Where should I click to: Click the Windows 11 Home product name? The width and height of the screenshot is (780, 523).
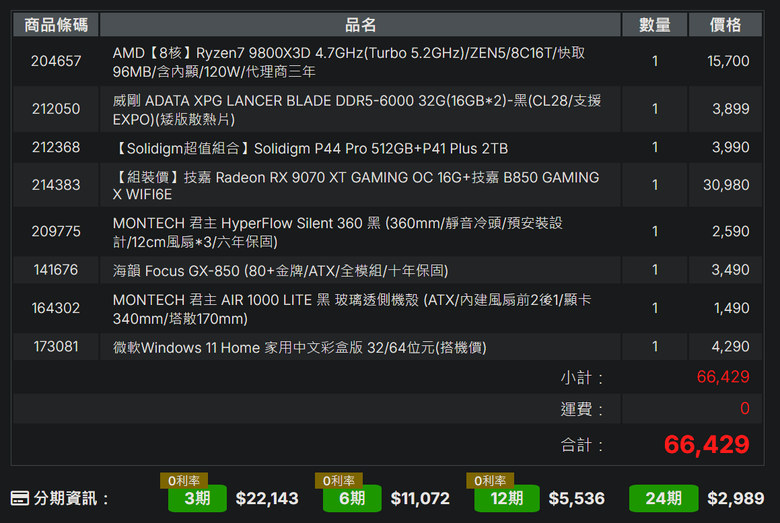point(299,347)
